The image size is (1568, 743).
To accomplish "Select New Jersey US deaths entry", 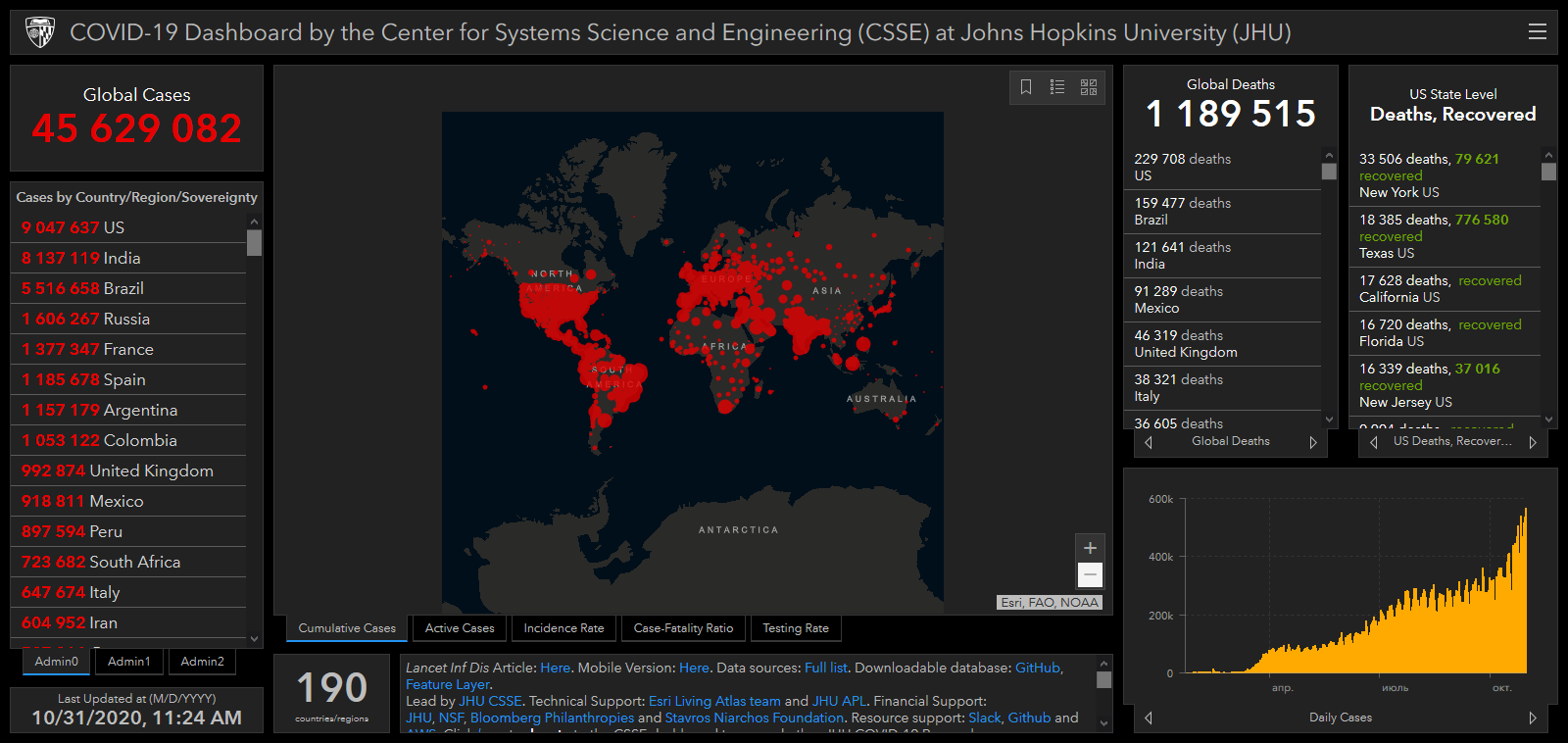I will 1445,385.
